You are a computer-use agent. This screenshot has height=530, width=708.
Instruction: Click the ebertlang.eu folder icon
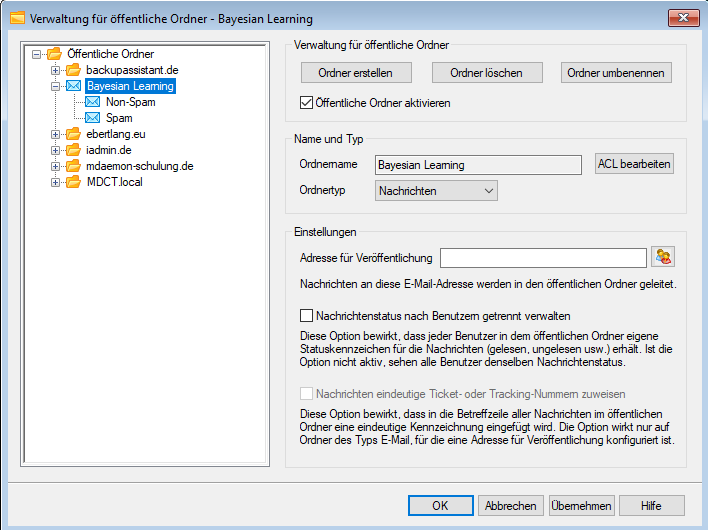pos(73,134)
